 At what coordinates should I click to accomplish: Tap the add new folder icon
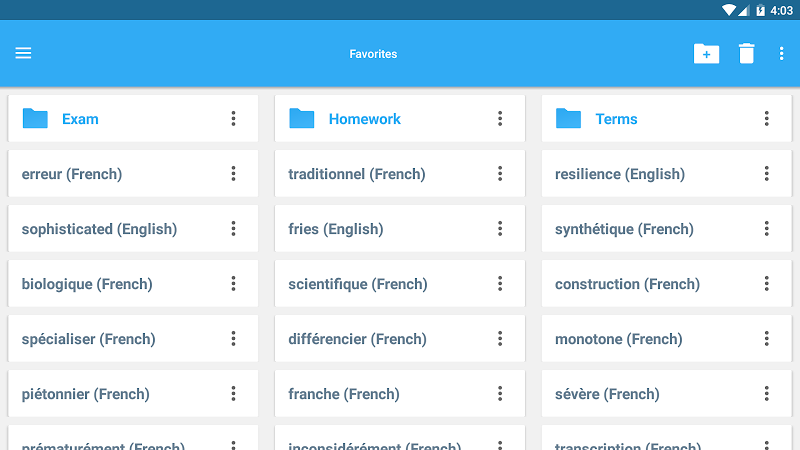pos(706,54)
